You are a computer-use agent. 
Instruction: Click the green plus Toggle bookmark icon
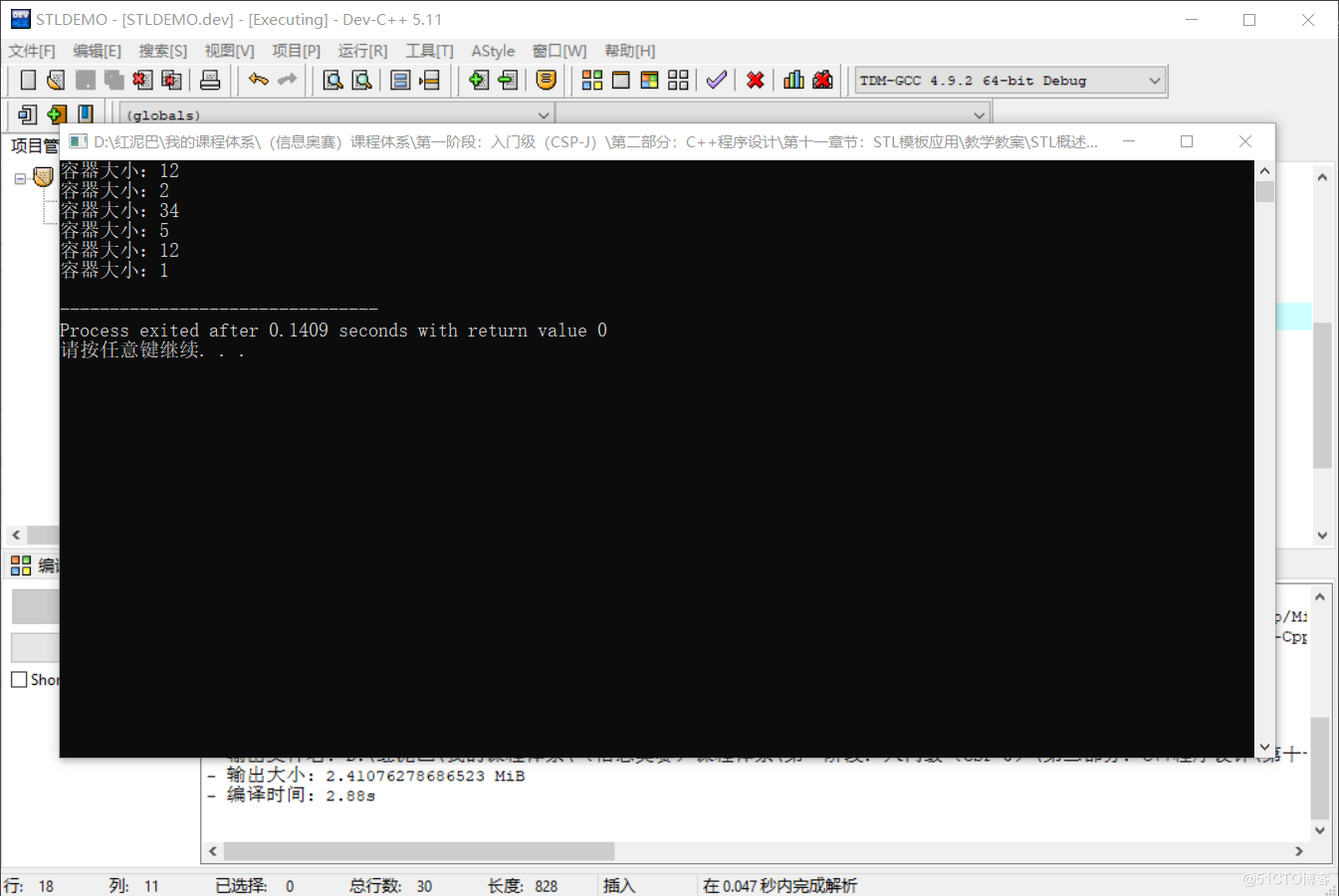pyautogui.click(x=57, y=114)
